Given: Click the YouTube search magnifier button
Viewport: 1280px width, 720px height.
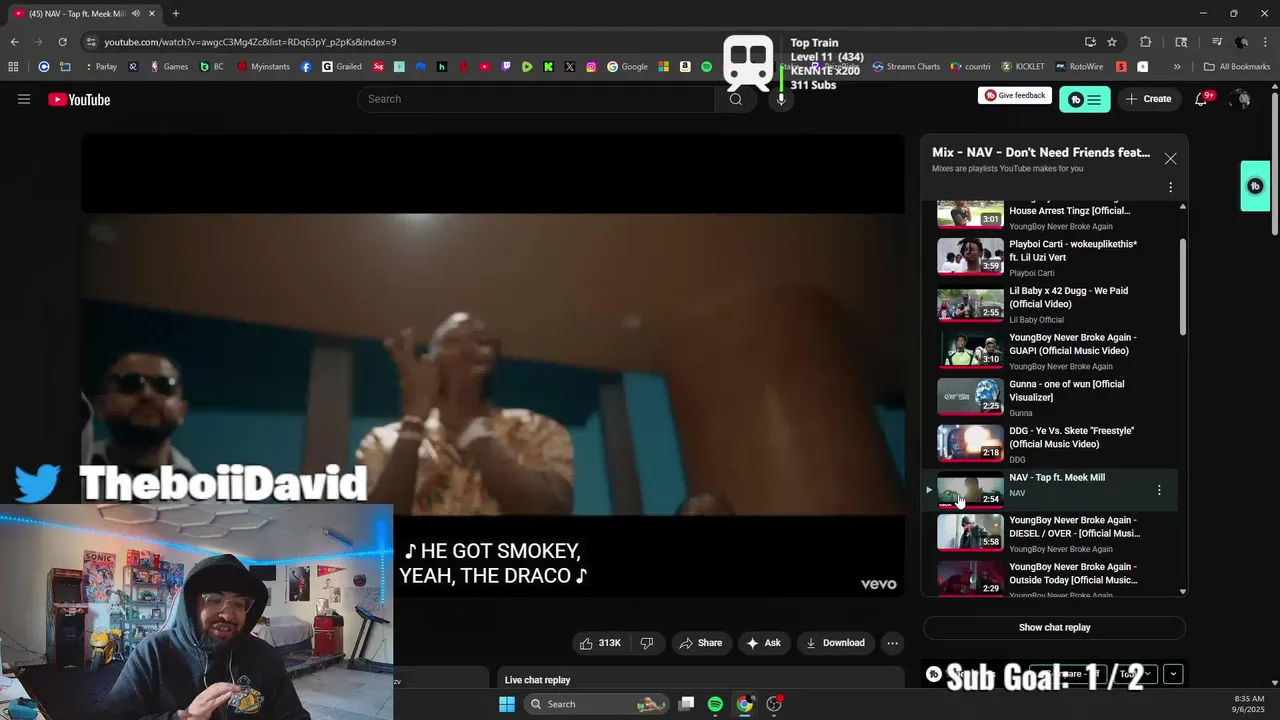Looking at the screenshot, I should [x=736, y=99].
